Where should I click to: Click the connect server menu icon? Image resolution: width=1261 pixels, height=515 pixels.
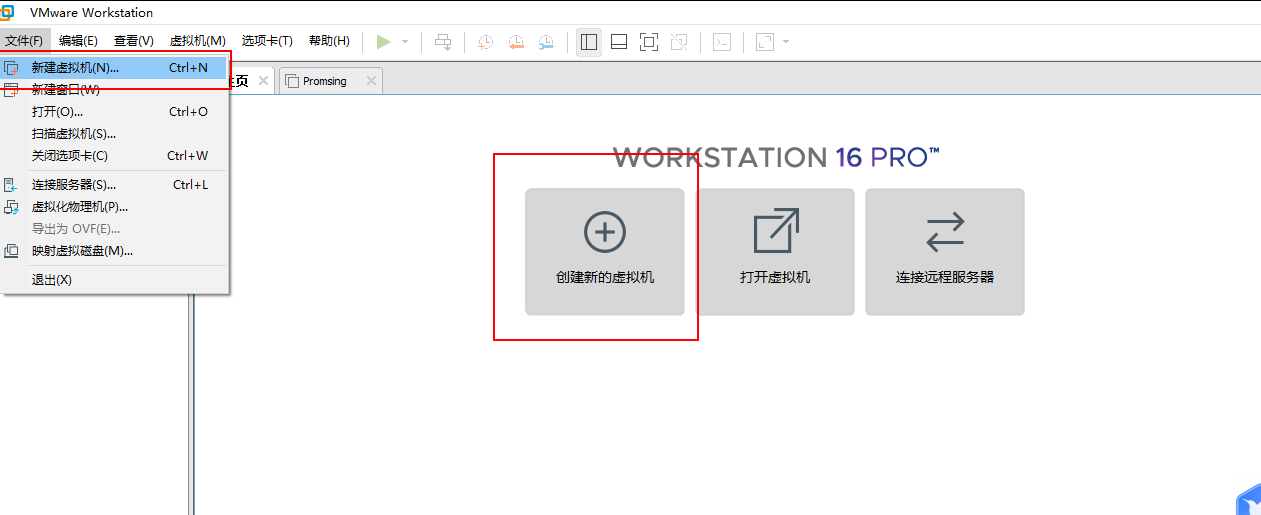(x=12, y=185)
